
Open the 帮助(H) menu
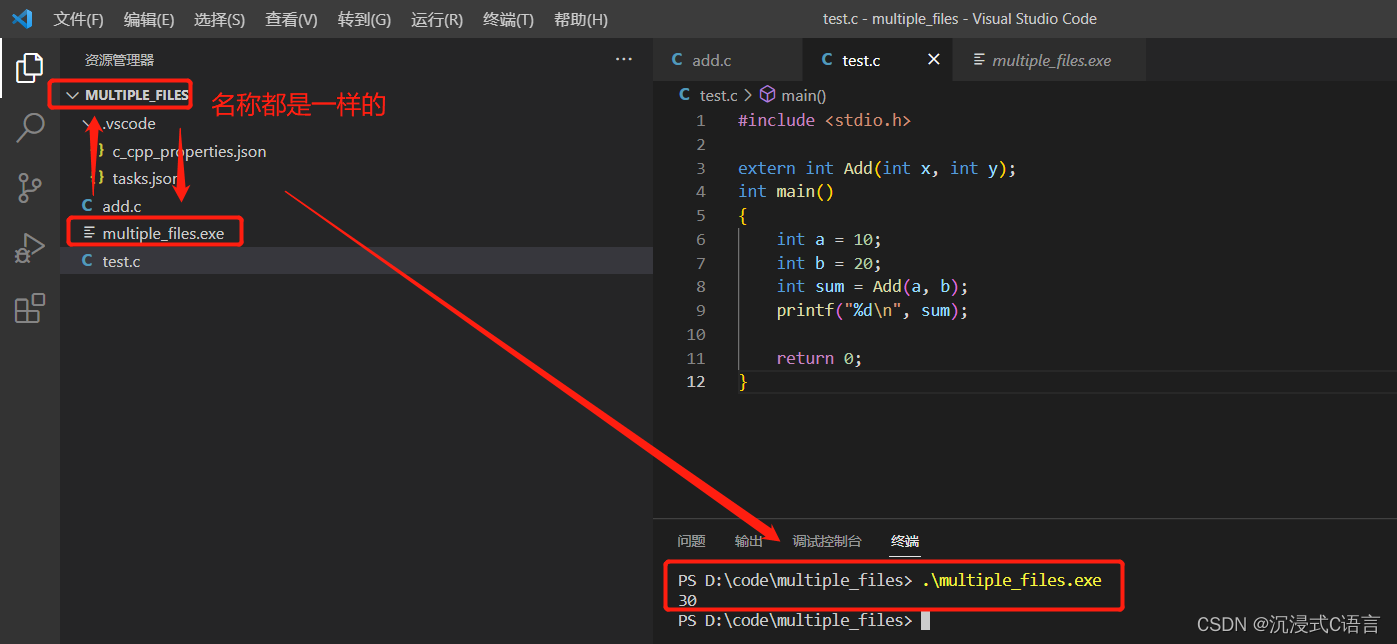click(581, 19)
